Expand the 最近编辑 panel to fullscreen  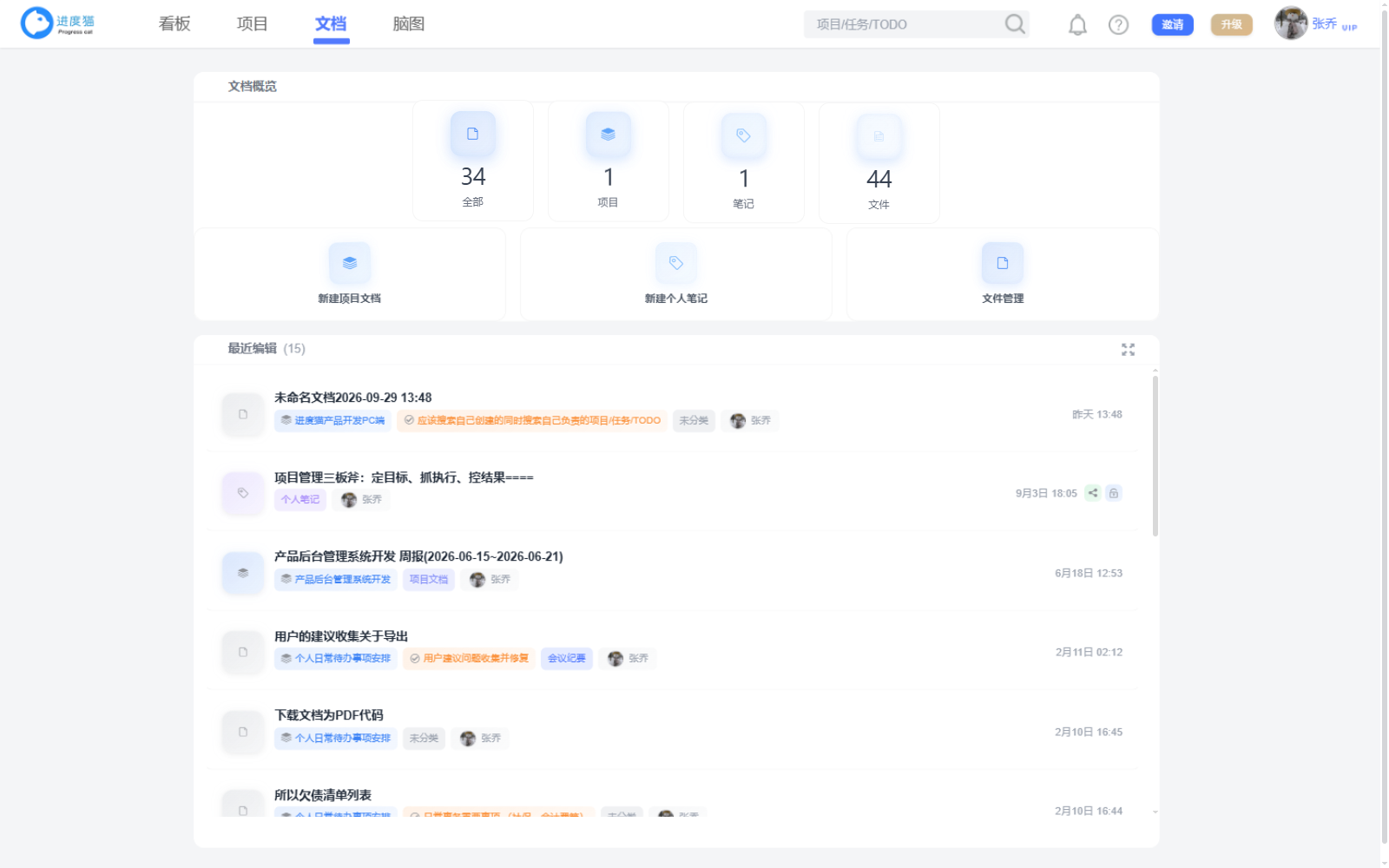1128,349
